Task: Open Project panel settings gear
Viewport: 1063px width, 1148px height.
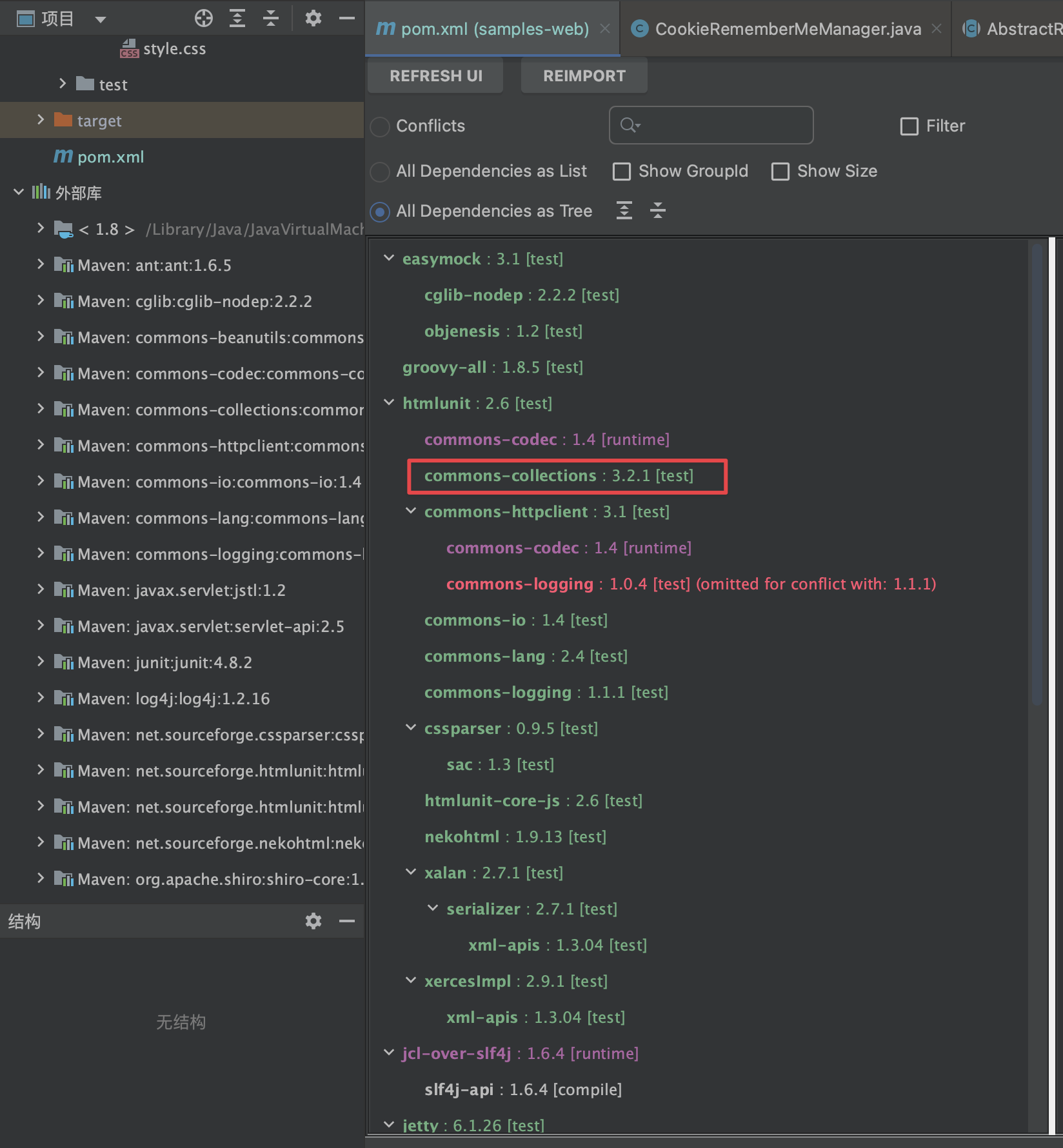Action: (313, 19)
